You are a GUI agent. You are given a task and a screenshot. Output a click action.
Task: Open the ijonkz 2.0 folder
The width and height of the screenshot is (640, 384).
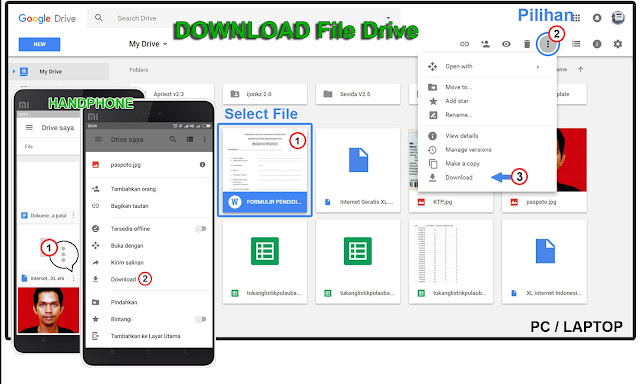pos(265,94)
